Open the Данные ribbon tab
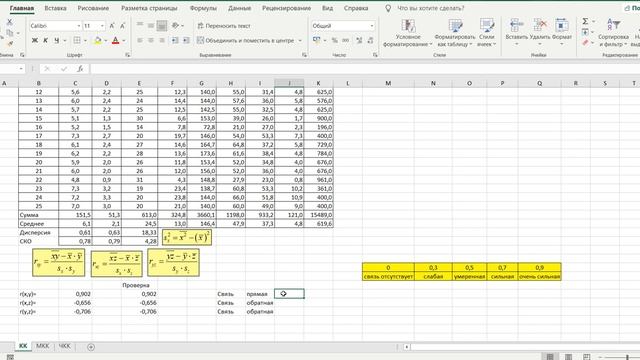Screen dimensions: 640x360 240,8
